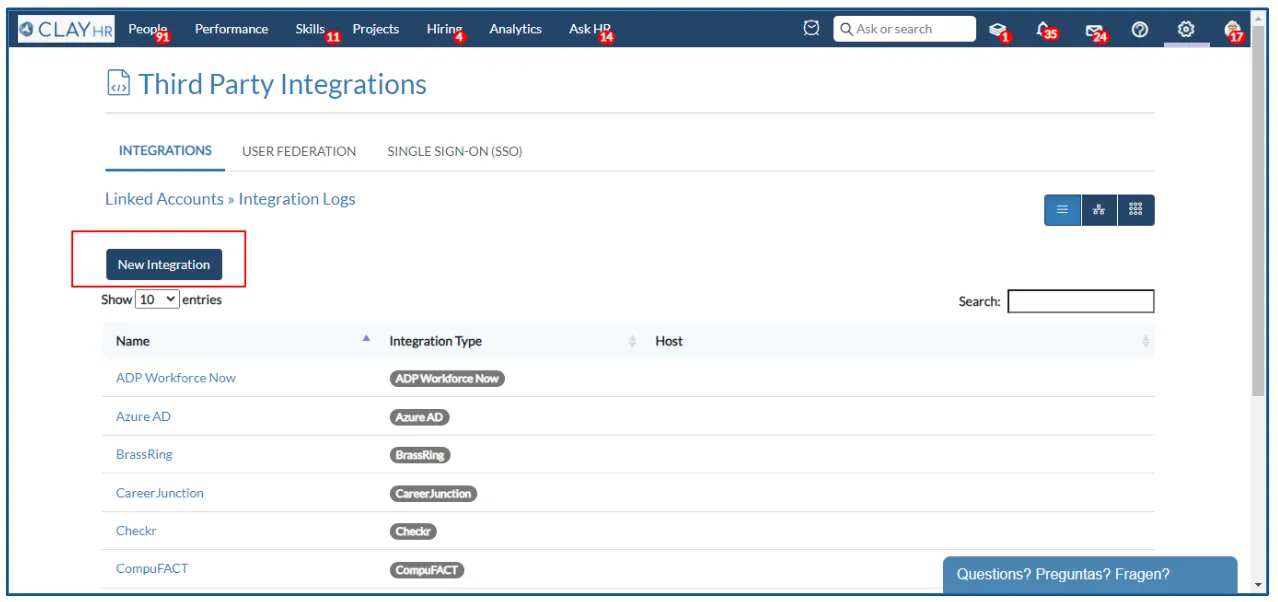Open the CareerJunction integration link
The height and width of the screenshot is (602, 1278).
160,493
